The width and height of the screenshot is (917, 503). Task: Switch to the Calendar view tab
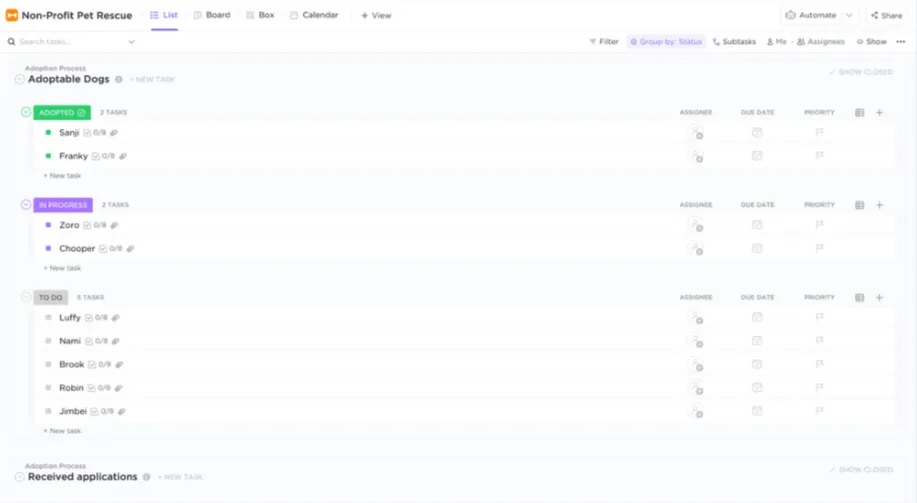point(314,15)
